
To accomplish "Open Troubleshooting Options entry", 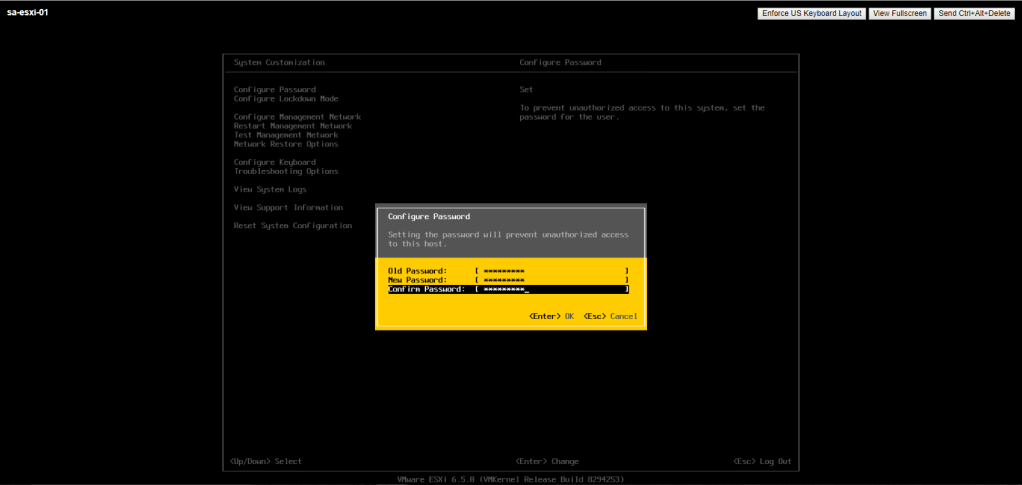I will 286,171.
